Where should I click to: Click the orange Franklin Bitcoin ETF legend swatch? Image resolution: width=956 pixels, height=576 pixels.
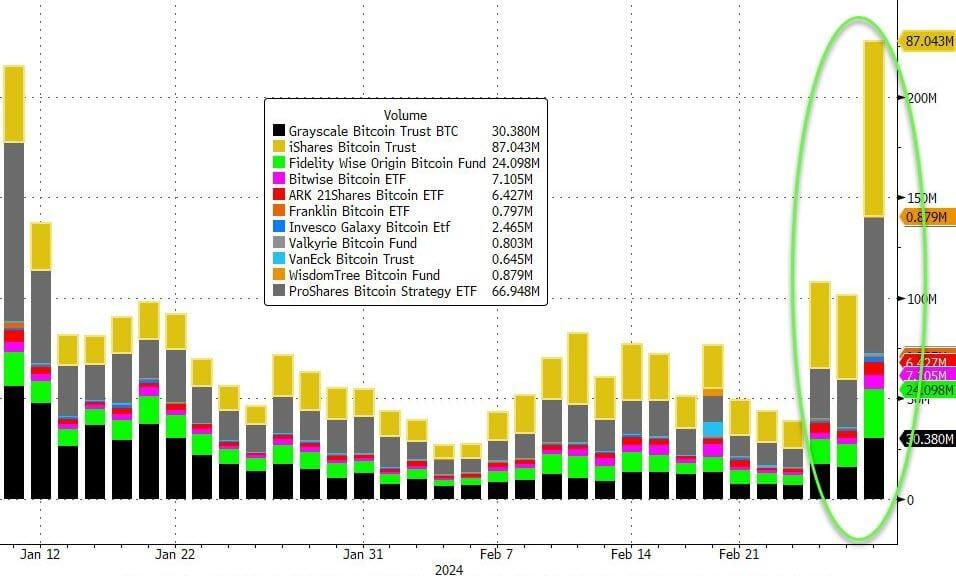click(x=279, y=210)
